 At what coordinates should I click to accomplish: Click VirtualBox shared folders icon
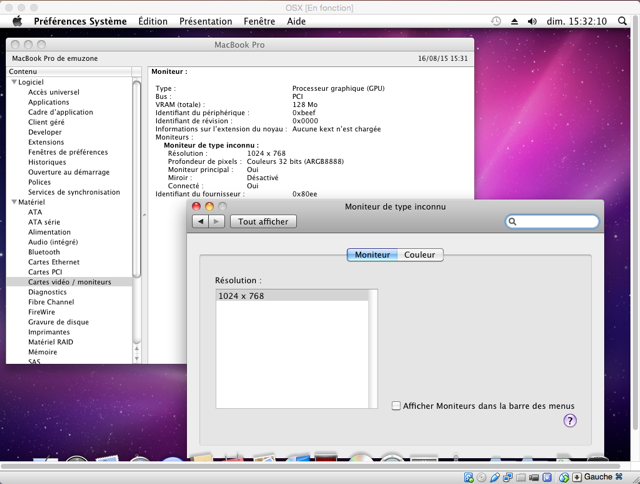521,477
